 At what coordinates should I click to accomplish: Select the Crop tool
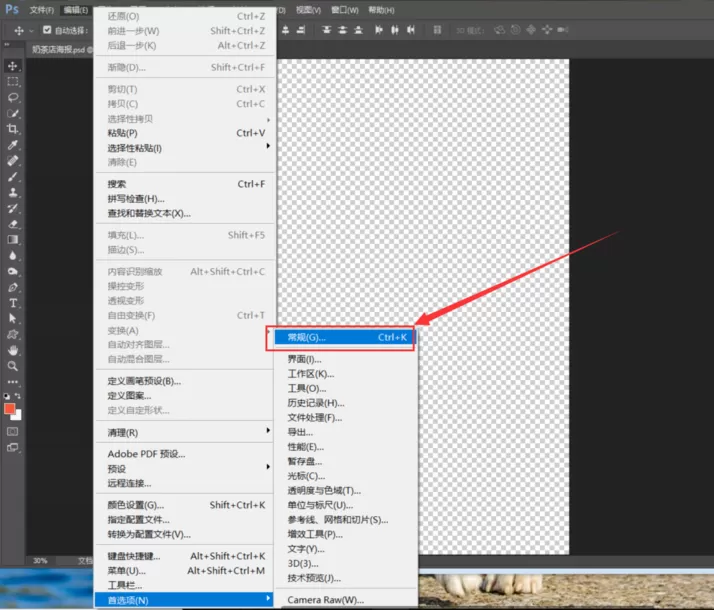(x=13, y=129)
